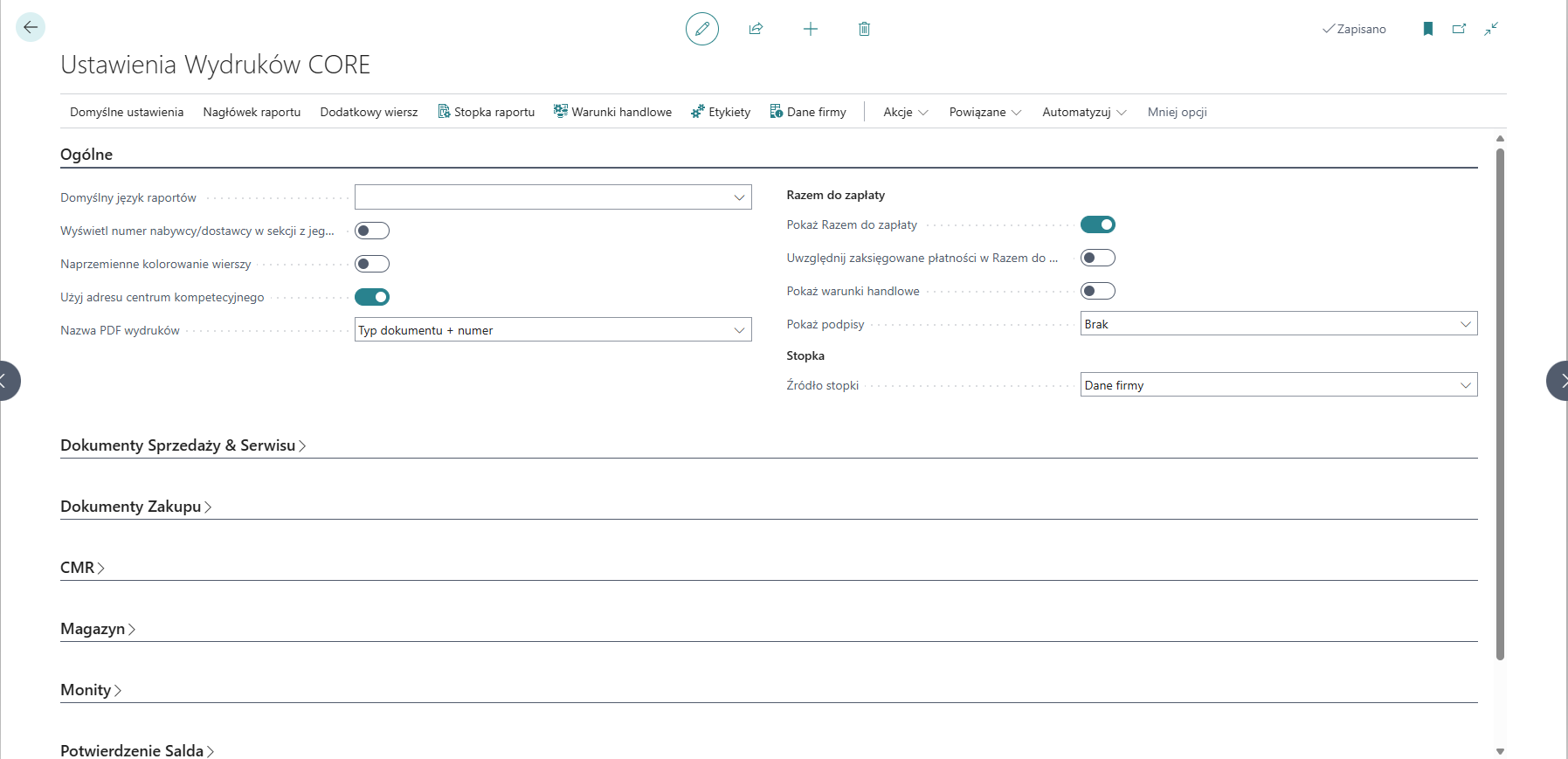This screenshot has width=1568, height=759.
Task: Enable Naprzemienne kolorowanie wierszy toggle
Action: pyautogui.click(x=372, y=264)
